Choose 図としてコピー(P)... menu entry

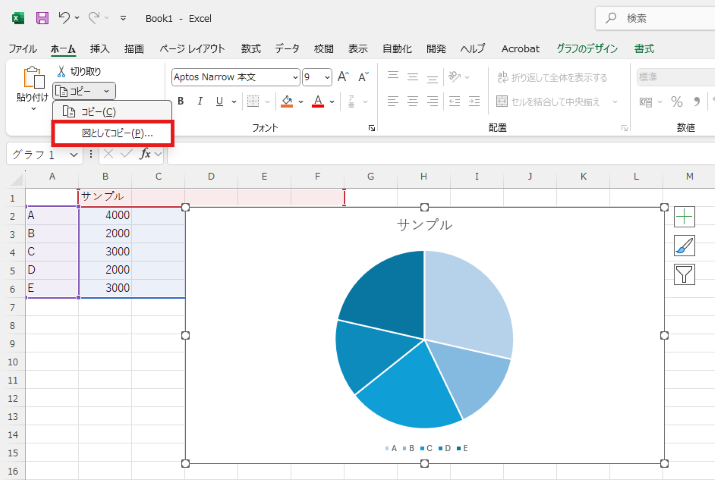113,133
